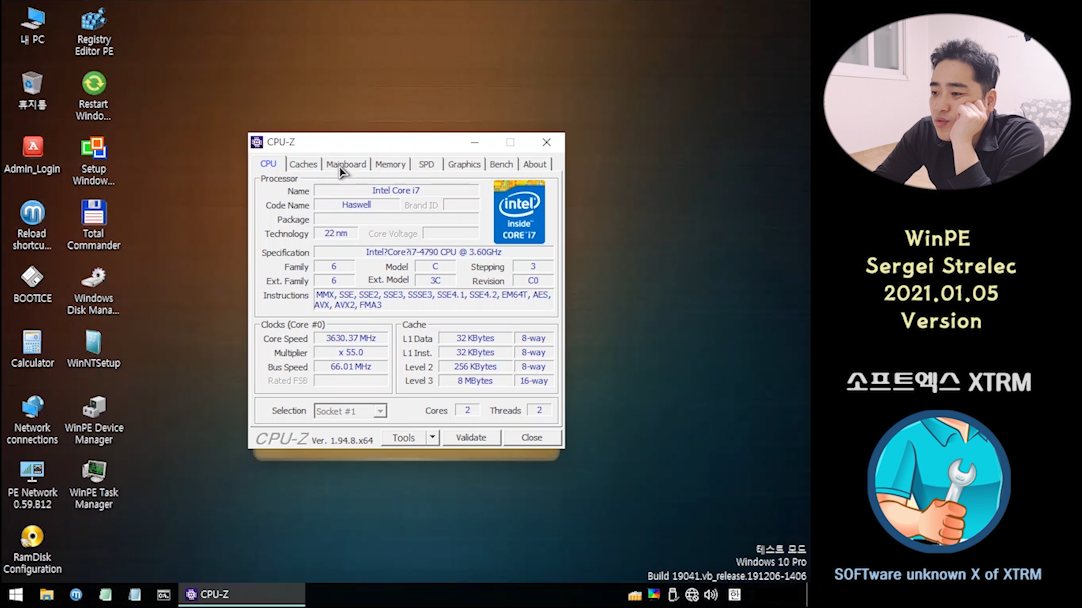Viewport: 1082px width, 608px height.
Task: Open File Explorer from the taskbar
Action: [46, 594]
